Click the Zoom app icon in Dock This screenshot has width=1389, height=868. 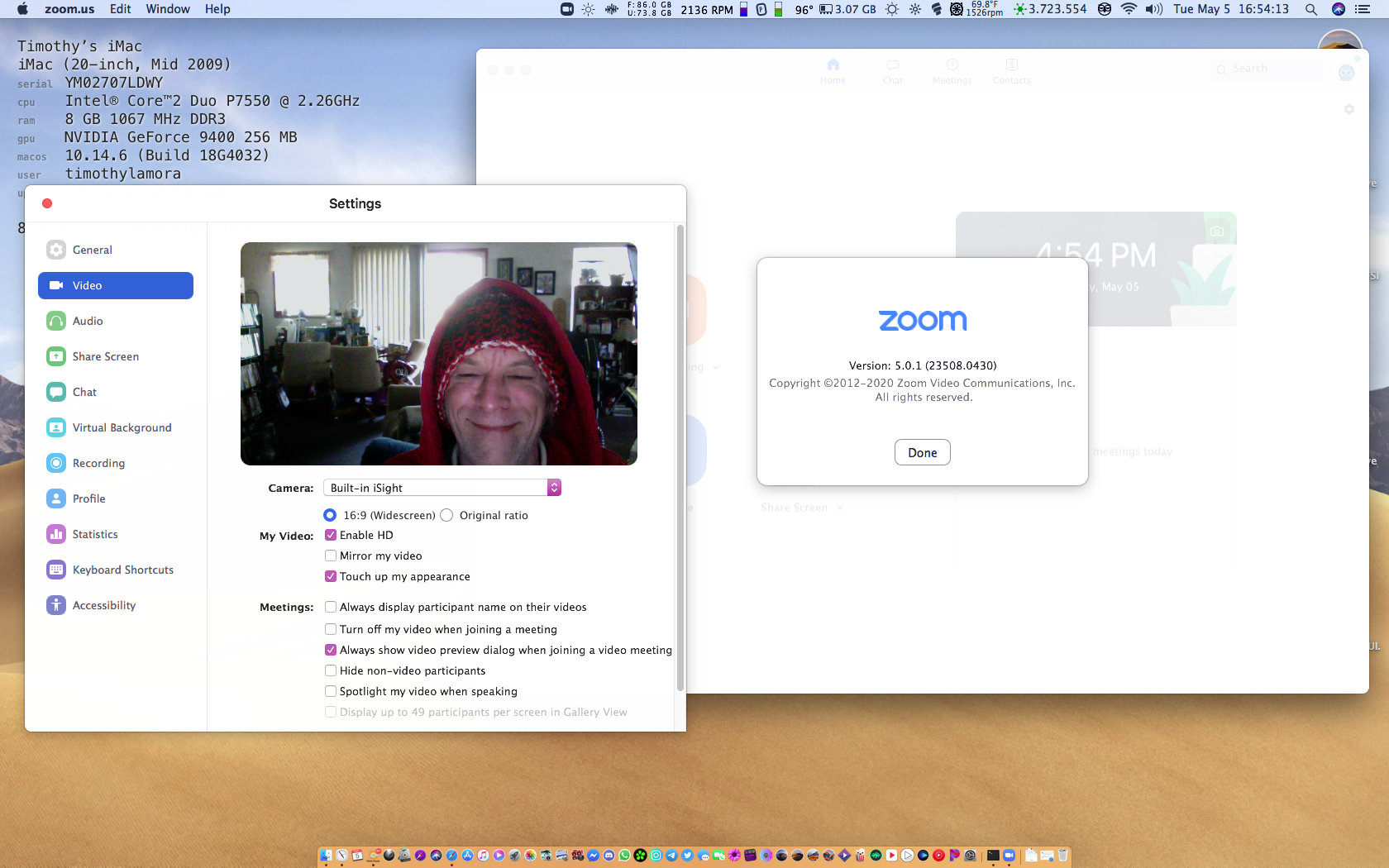[1009, 856]
